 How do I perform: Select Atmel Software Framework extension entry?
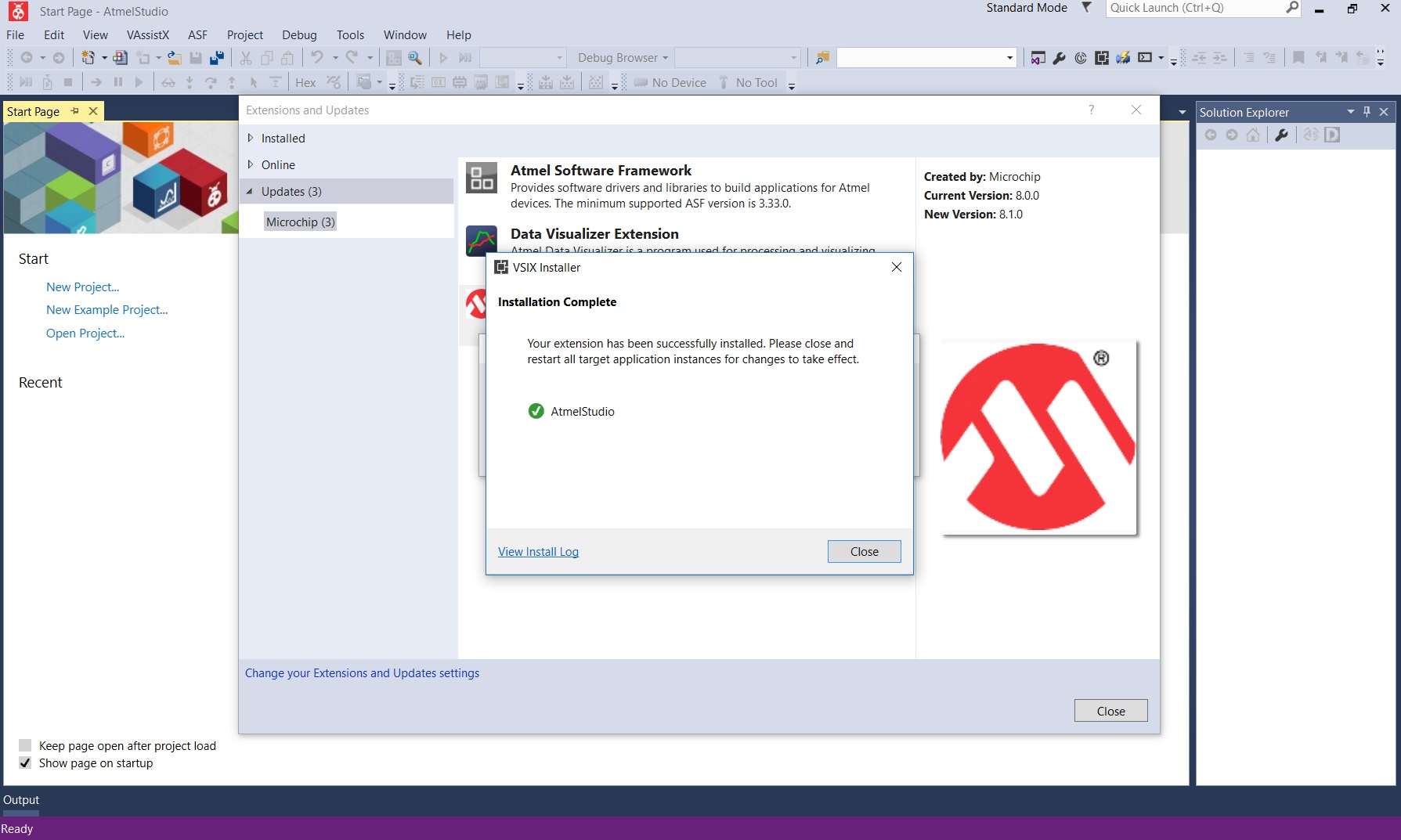tap(686, 186)
